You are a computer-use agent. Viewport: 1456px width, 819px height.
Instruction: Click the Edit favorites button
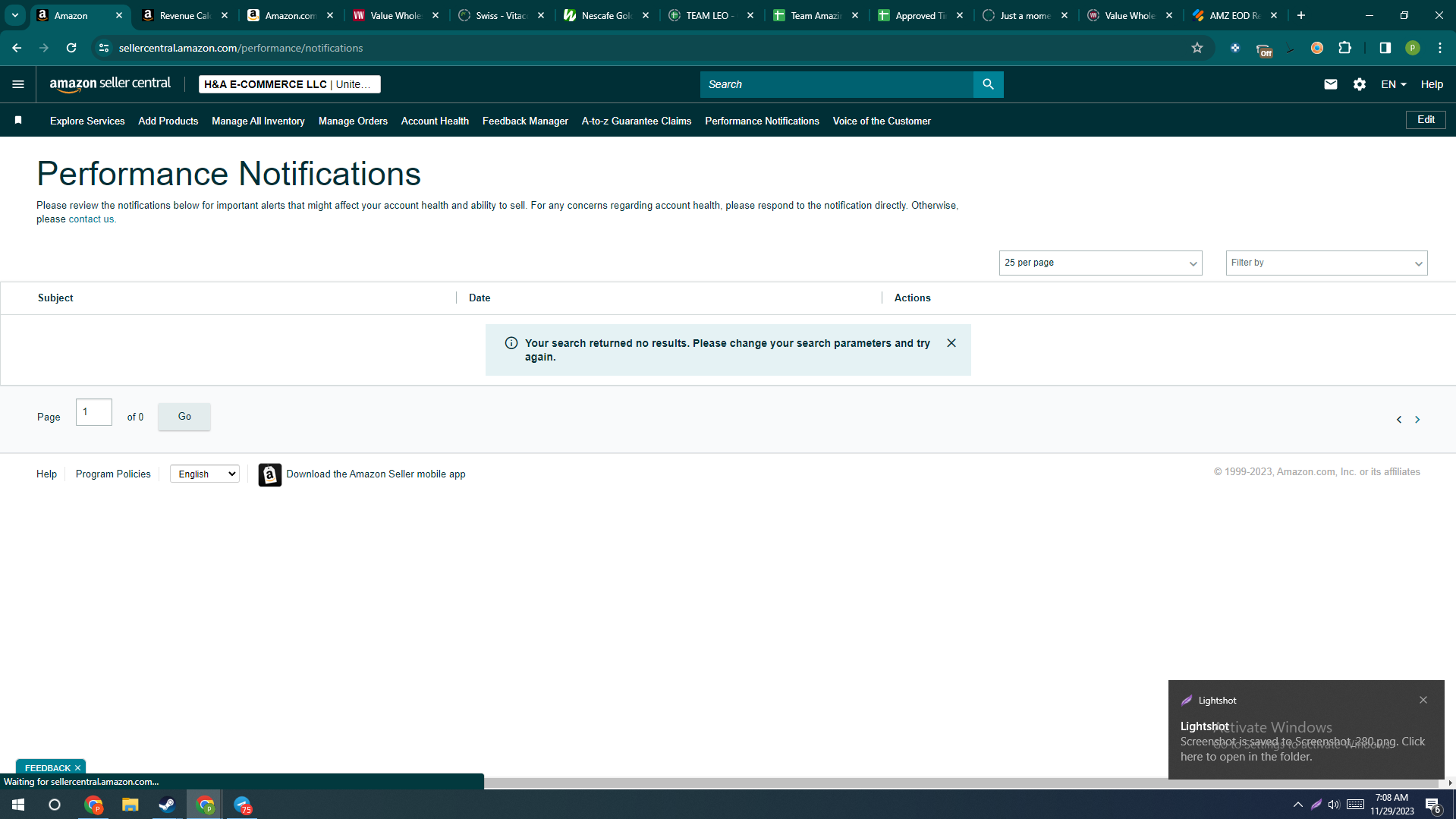tap(1426, 120)
